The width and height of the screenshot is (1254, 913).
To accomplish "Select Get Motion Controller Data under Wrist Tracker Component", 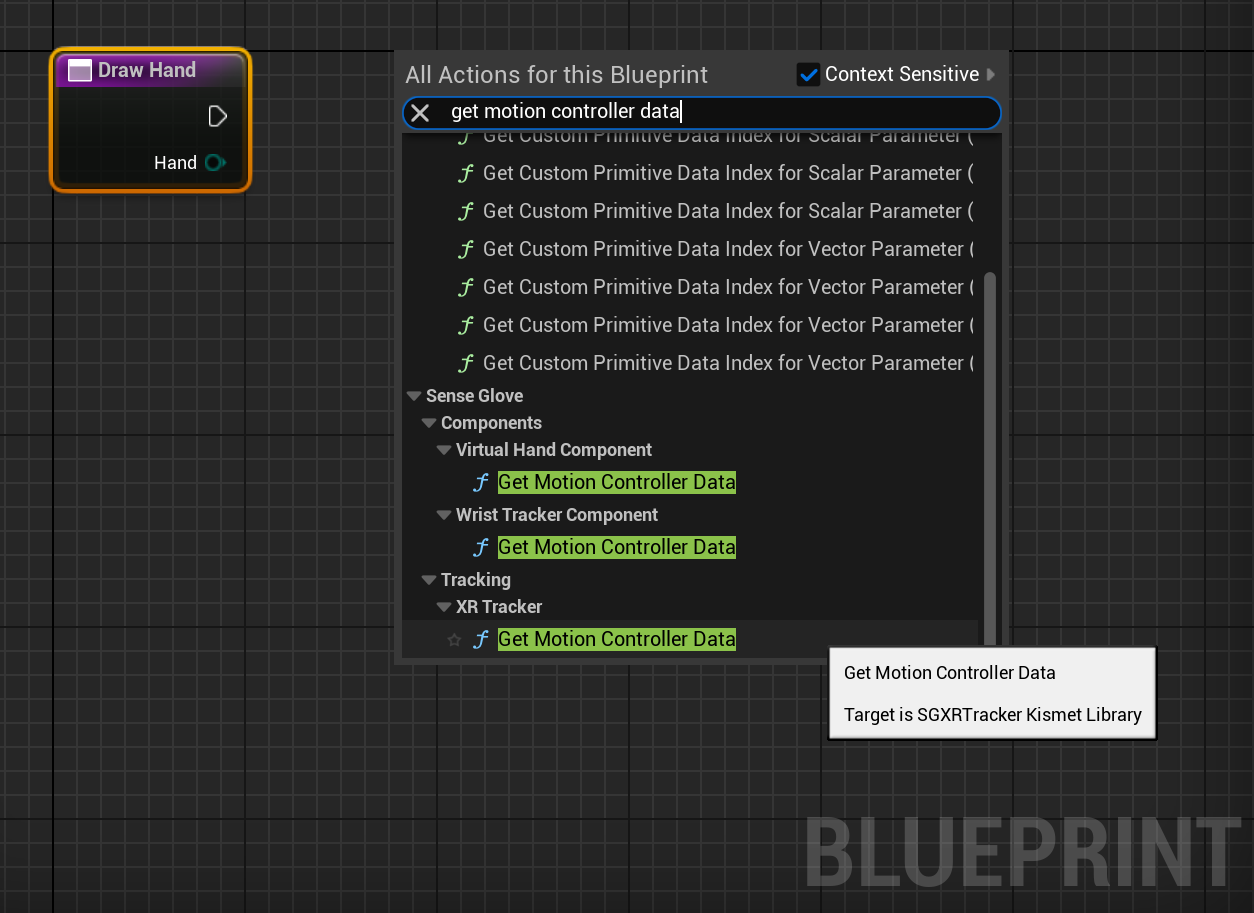I will [x=616, y=547].
